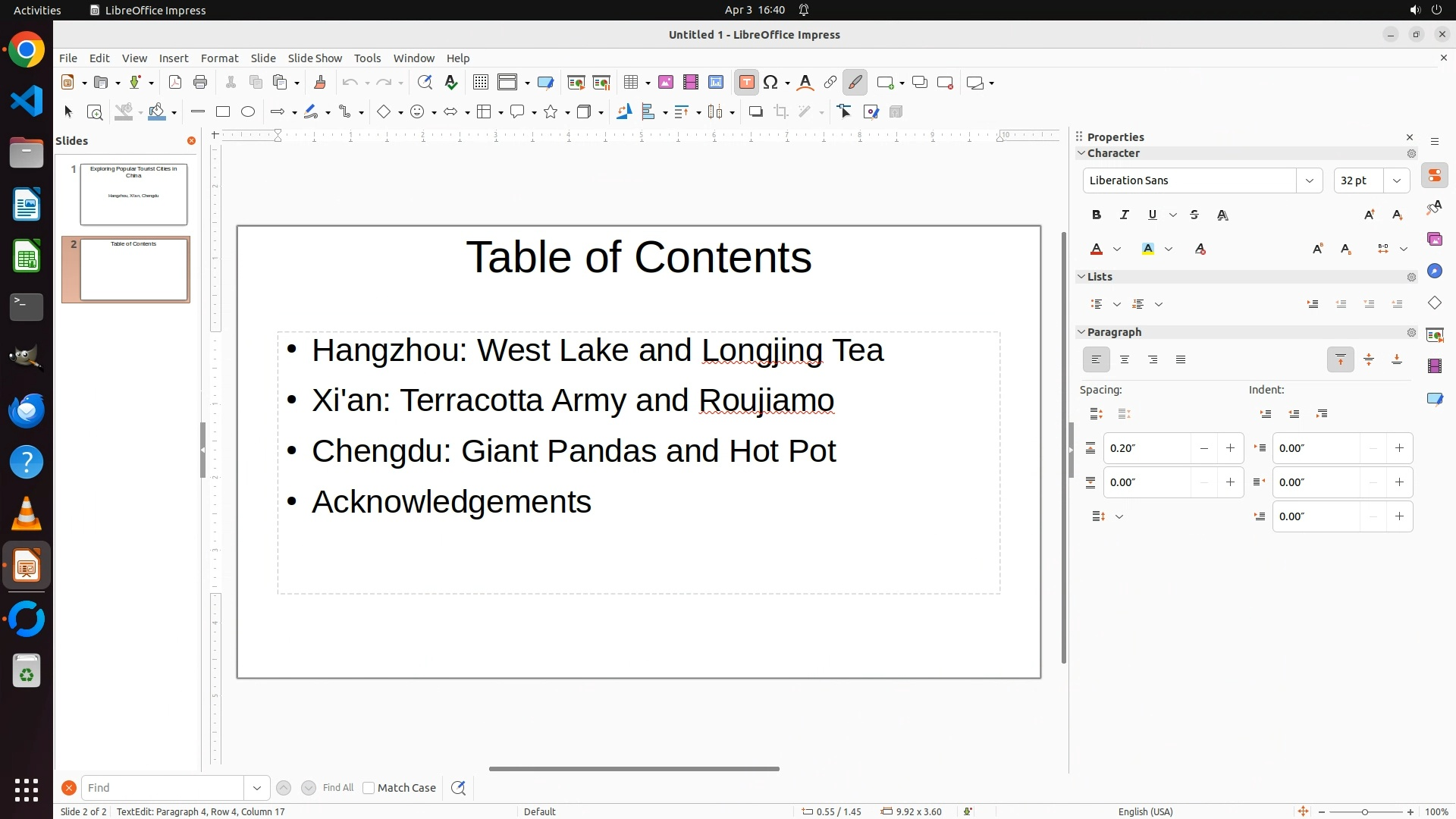
Task: Click the Find All button
Action: tap(338, 788)
